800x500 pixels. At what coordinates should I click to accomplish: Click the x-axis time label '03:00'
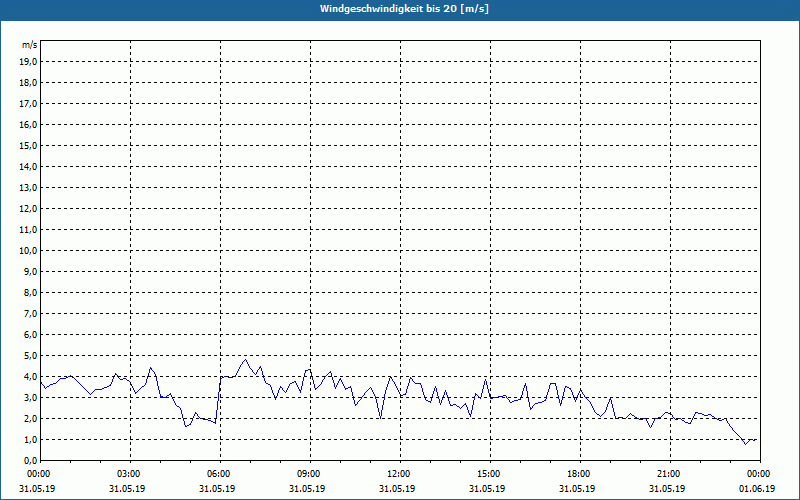pos(130,474)
